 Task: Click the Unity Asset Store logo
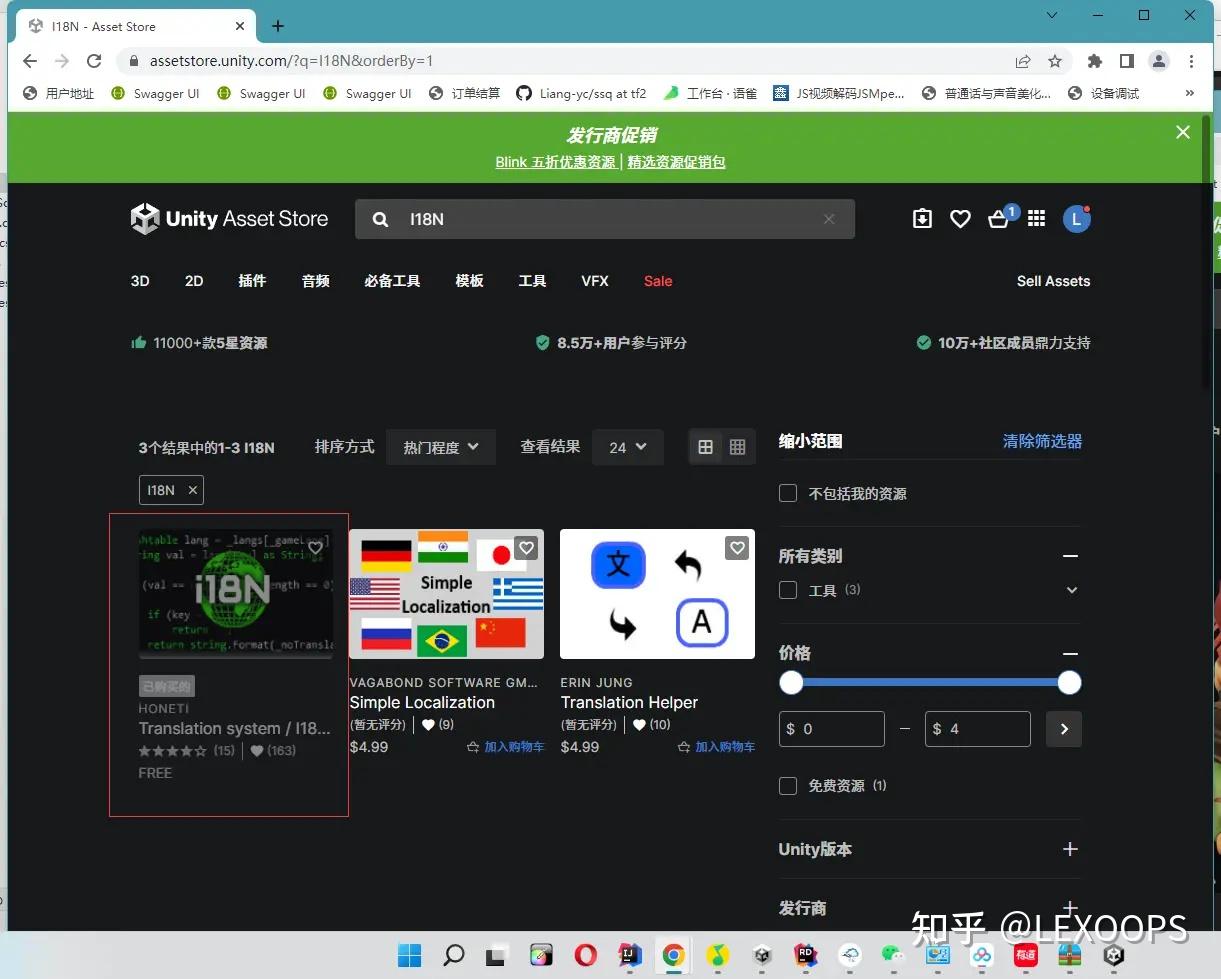228,219
